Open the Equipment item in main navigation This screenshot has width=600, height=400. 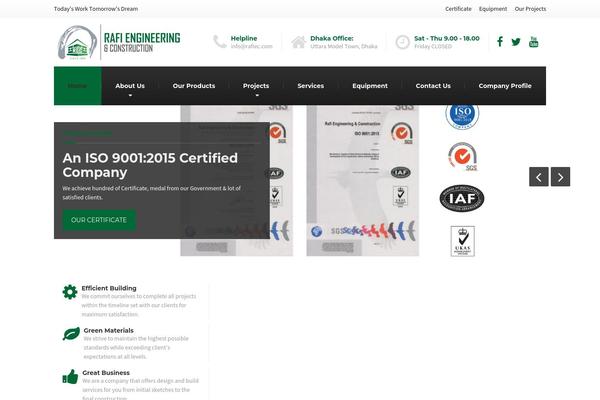pyautogui.click(x=370, y=86)
